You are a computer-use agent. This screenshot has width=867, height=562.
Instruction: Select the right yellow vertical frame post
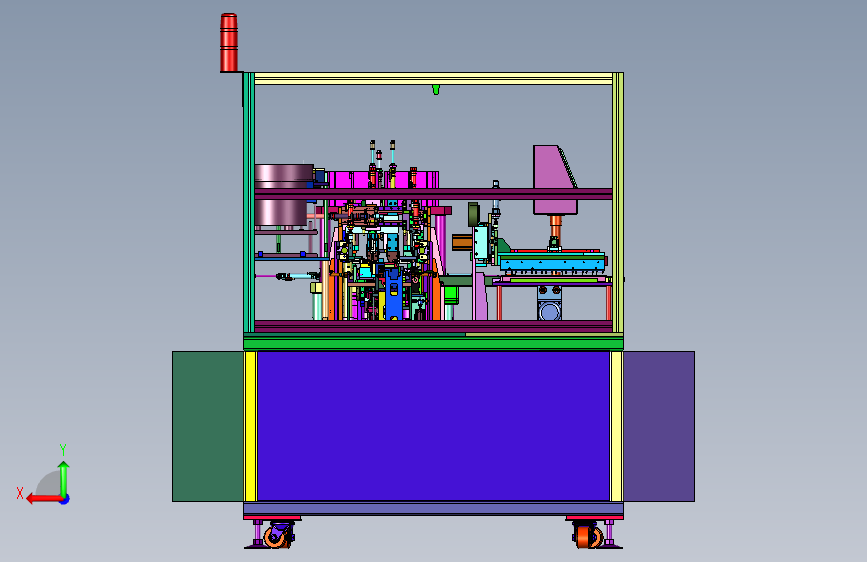coord(618,202)
